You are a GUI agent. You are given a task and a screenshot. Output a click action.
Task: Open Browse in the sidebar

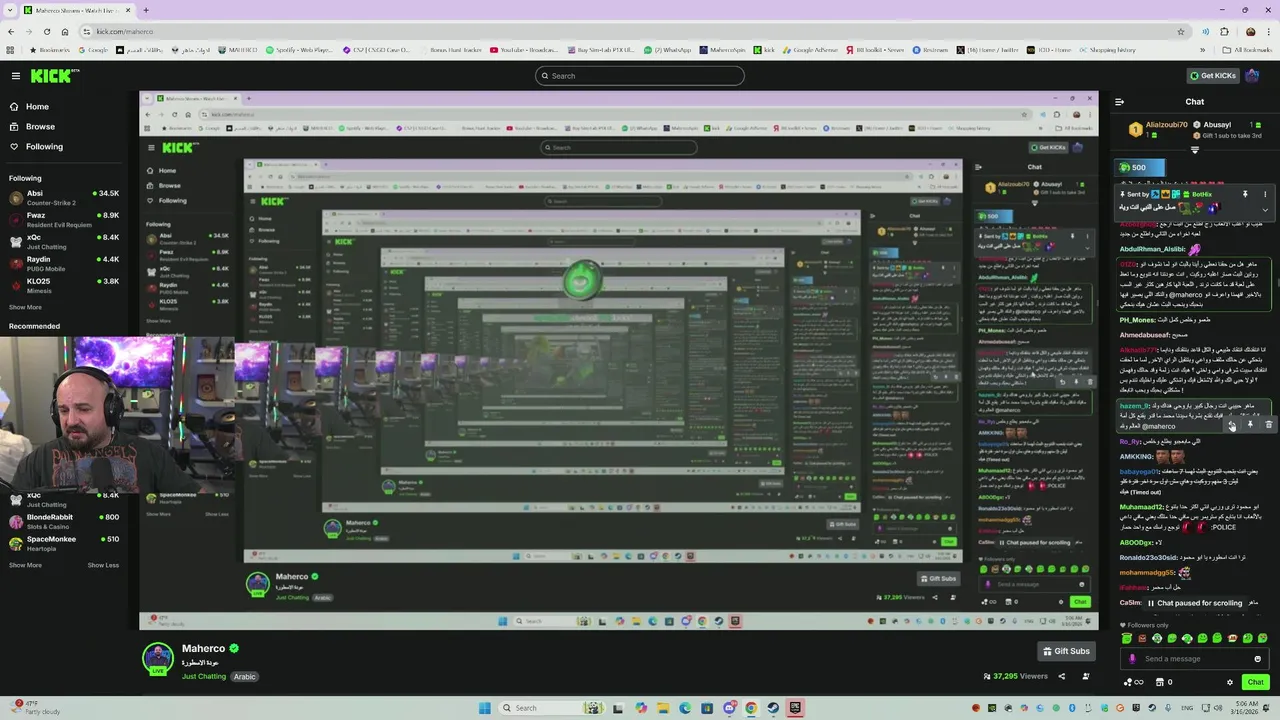coord(33,126)
